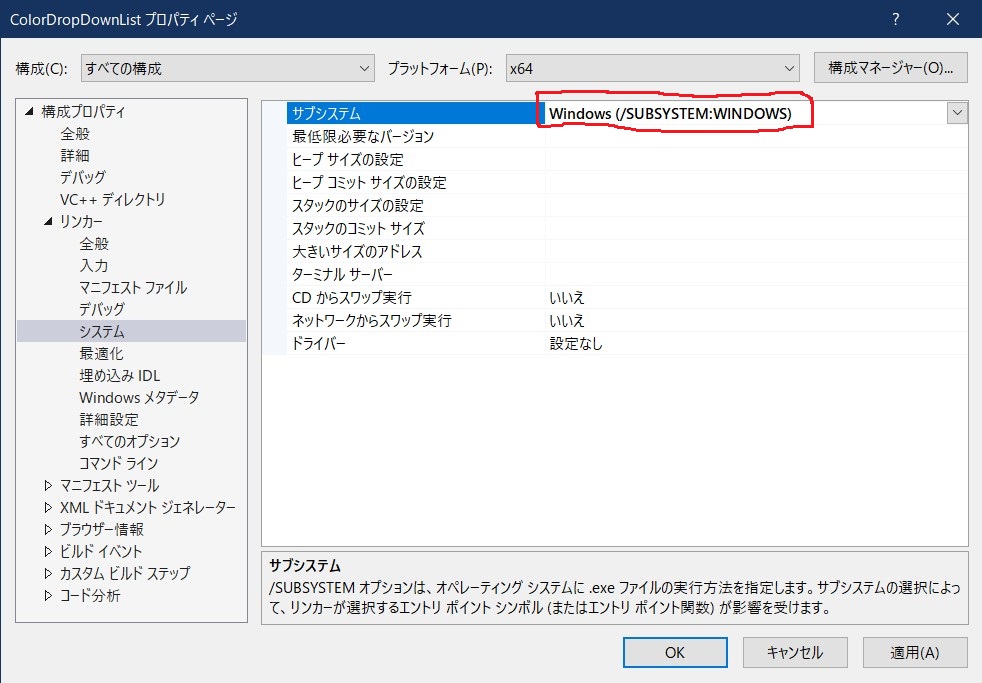Click the help question mark icon
Image resolution: width=982 pixels, height=683 pixels.
pyautogui.click(x=896, y=19)
